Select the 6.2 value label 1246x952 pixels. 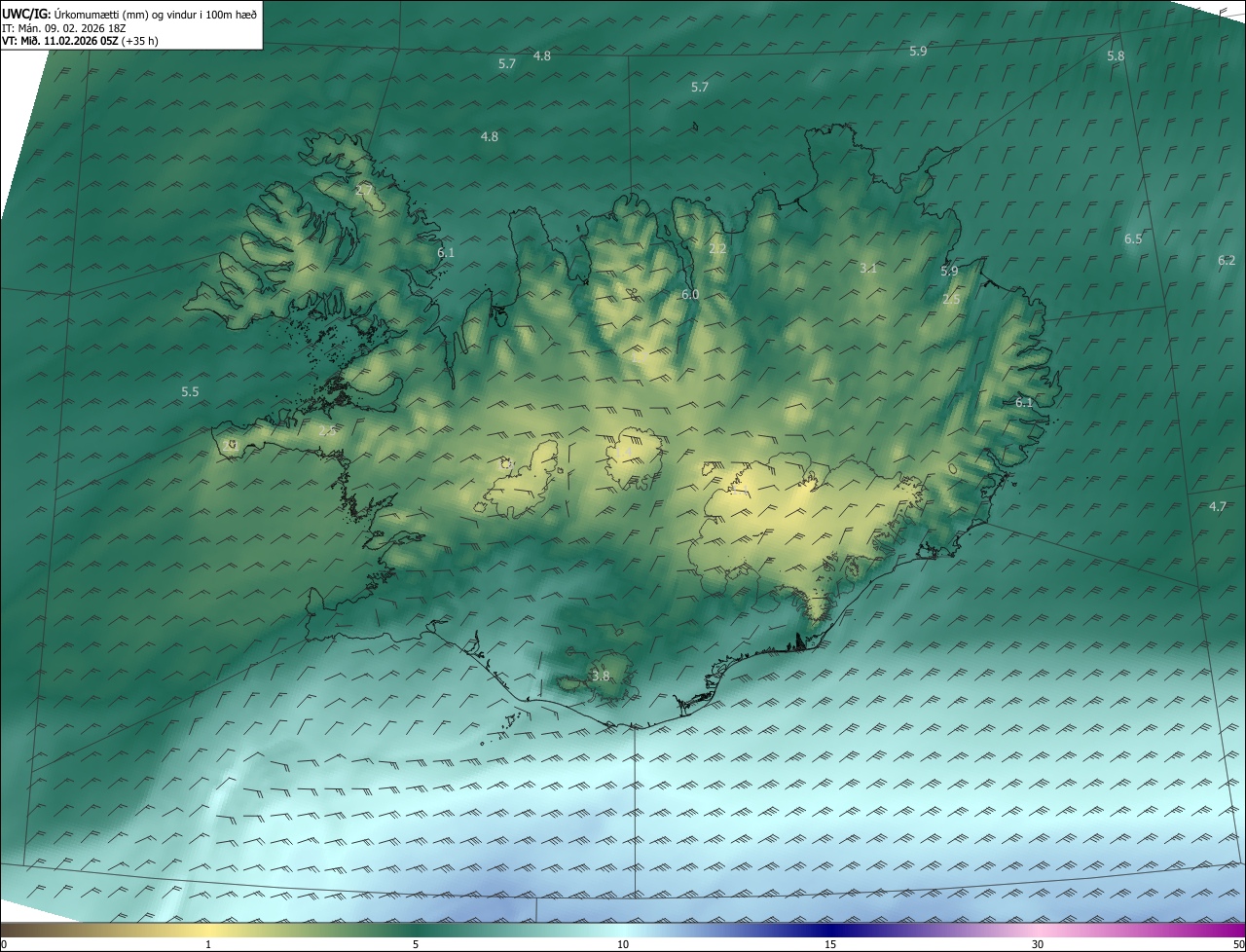click(1227, 260)
